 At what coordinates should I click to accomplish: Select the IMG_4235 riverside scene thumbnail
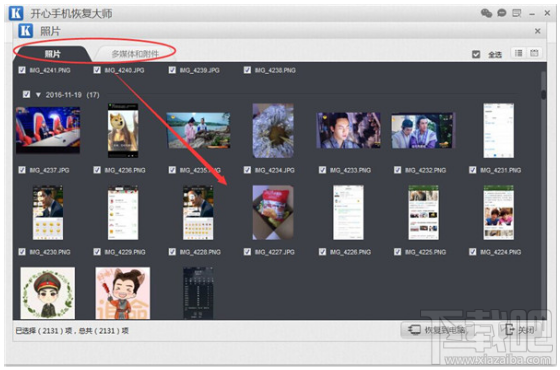(x=198, y=131)
